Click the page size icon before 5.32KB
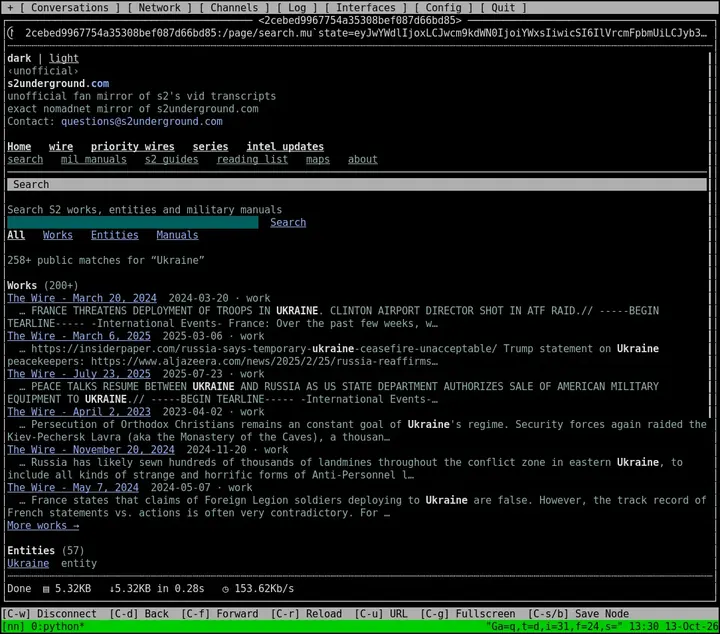 coord(46,589)
